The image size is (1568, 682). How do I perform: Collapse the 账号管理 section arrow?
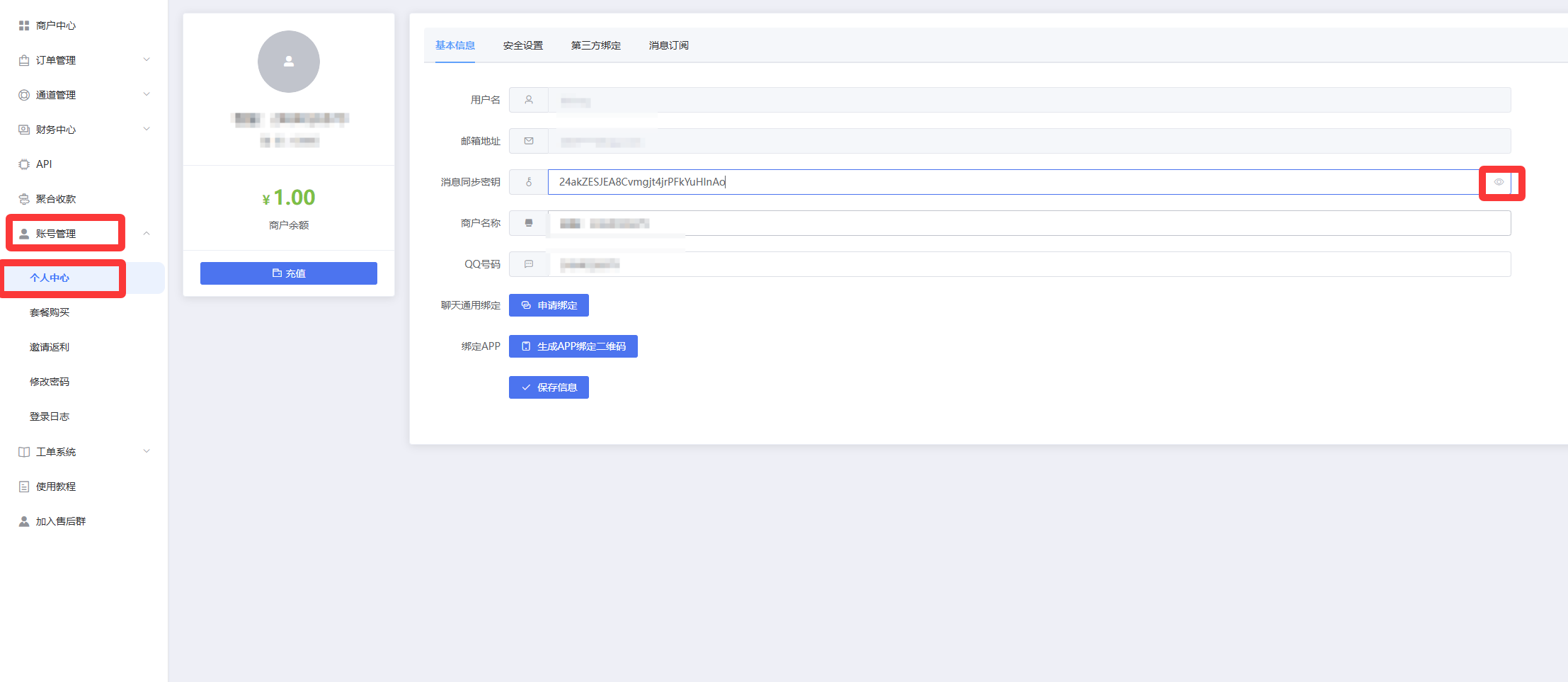[x=147, y=233]
